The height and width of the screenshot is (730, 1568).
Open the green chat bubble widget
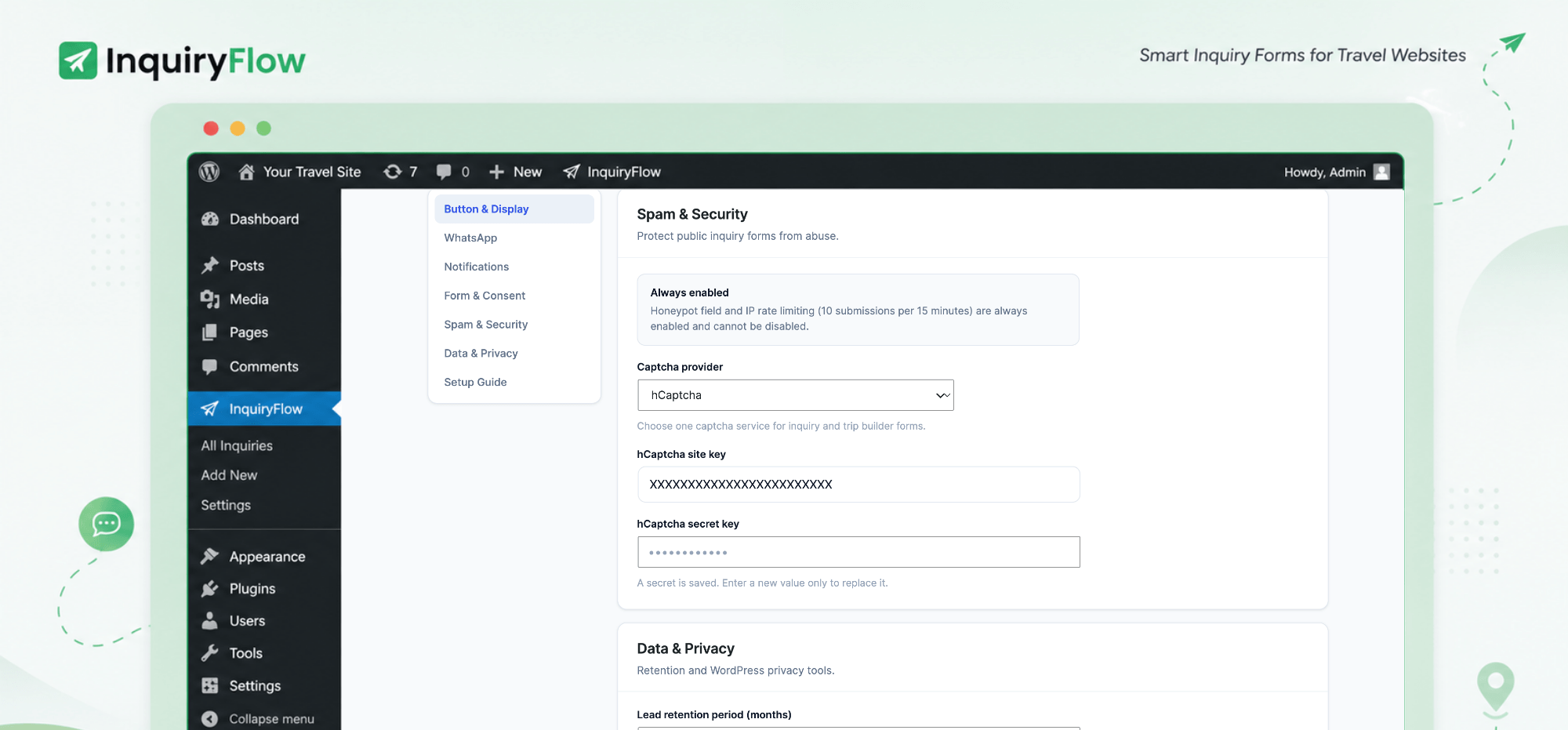107,524
